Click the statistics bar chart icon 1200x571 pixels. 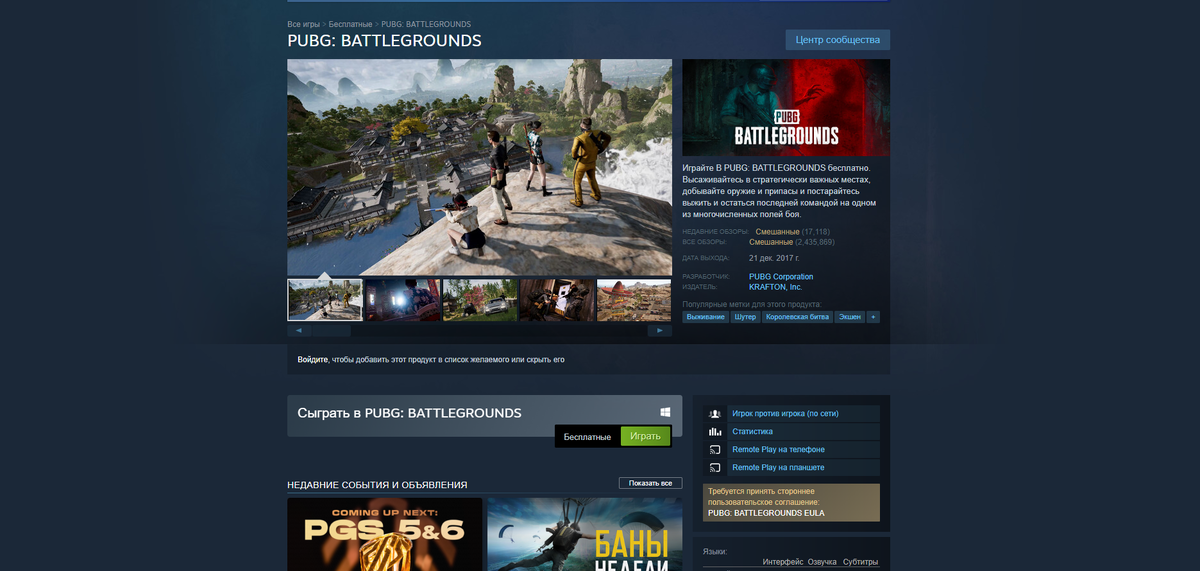click(x=715, y=431)
